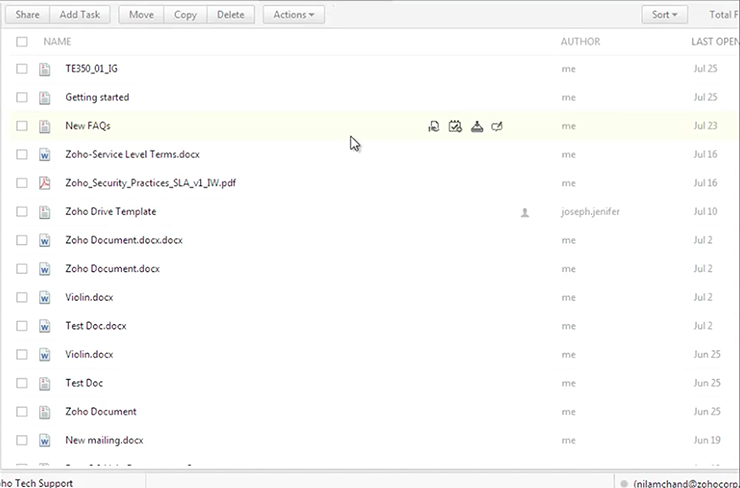Open the Getting started document
This screenshot has height=488, width=740.
97,97
